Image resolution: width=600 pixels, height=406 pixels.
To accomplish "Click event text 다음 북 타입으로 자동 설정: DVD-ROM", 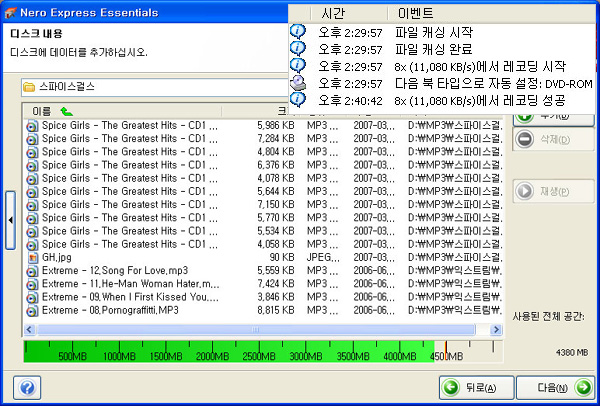I will 494,83.
